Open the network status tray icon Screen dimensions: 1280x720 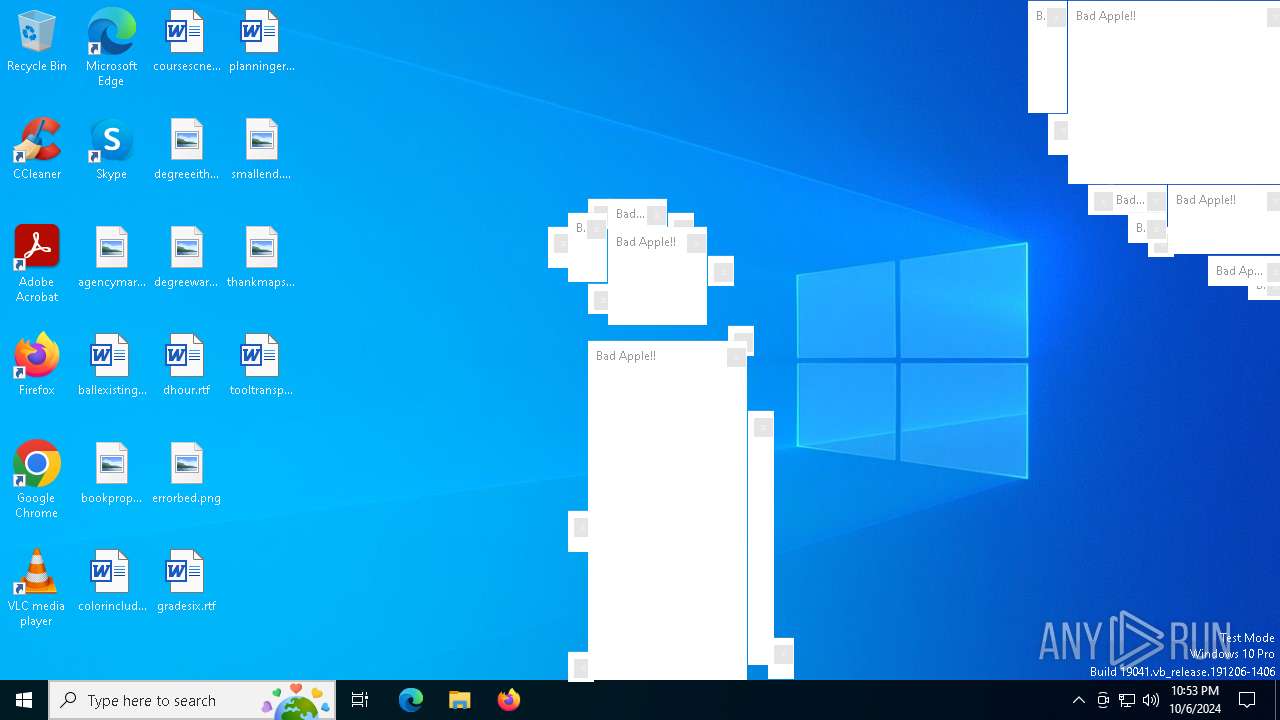click(1127, 700)
